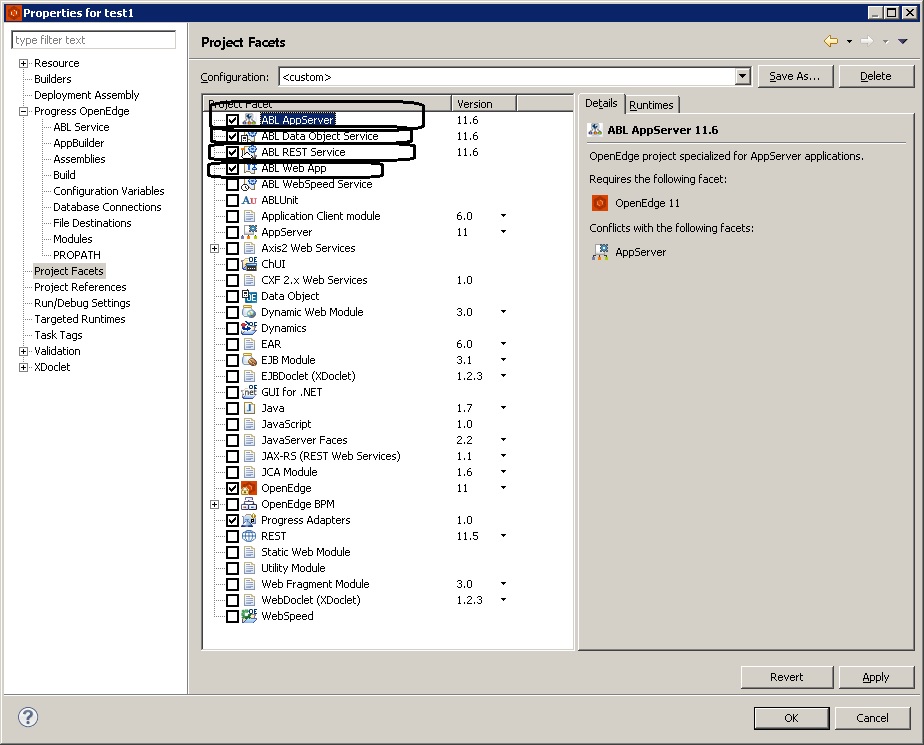Viewport: 924px width, 745px height.
Task: Uncheck the Progress Adapters checkbox
Action: coord(233,520)
